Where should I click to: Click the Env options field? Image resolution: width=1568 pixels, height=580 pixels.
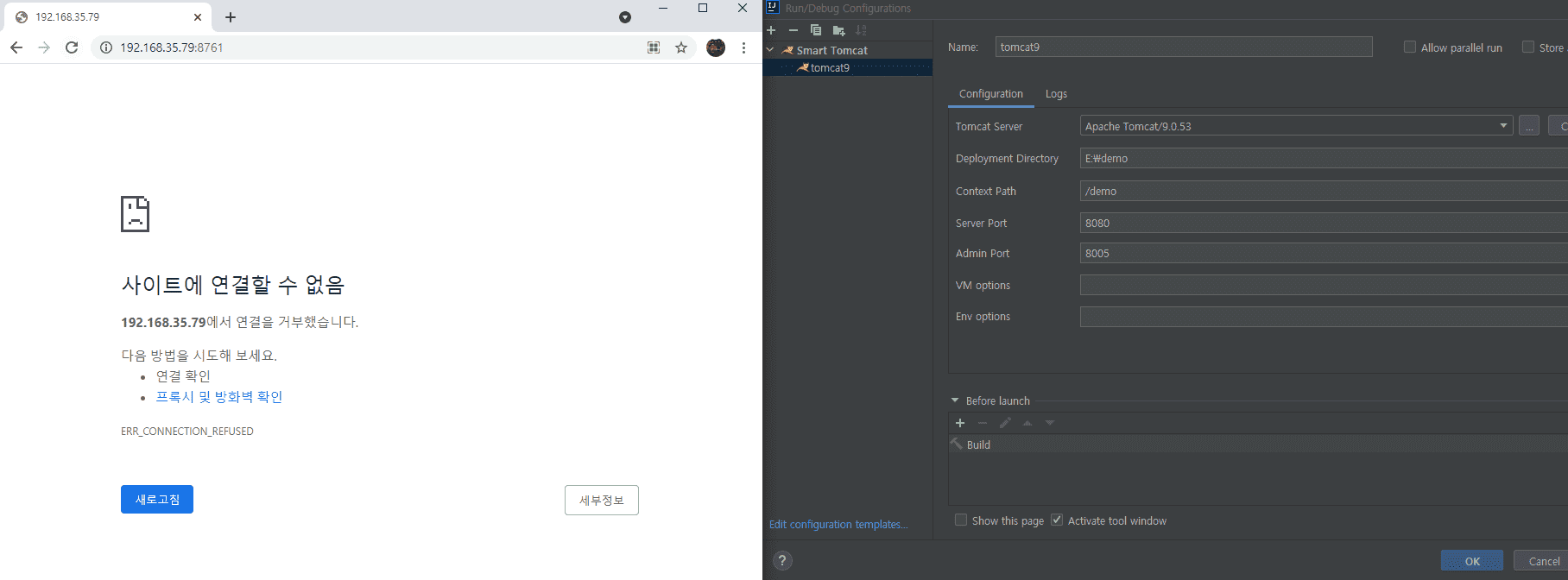pyautogui.click(x=1324, y=316)
